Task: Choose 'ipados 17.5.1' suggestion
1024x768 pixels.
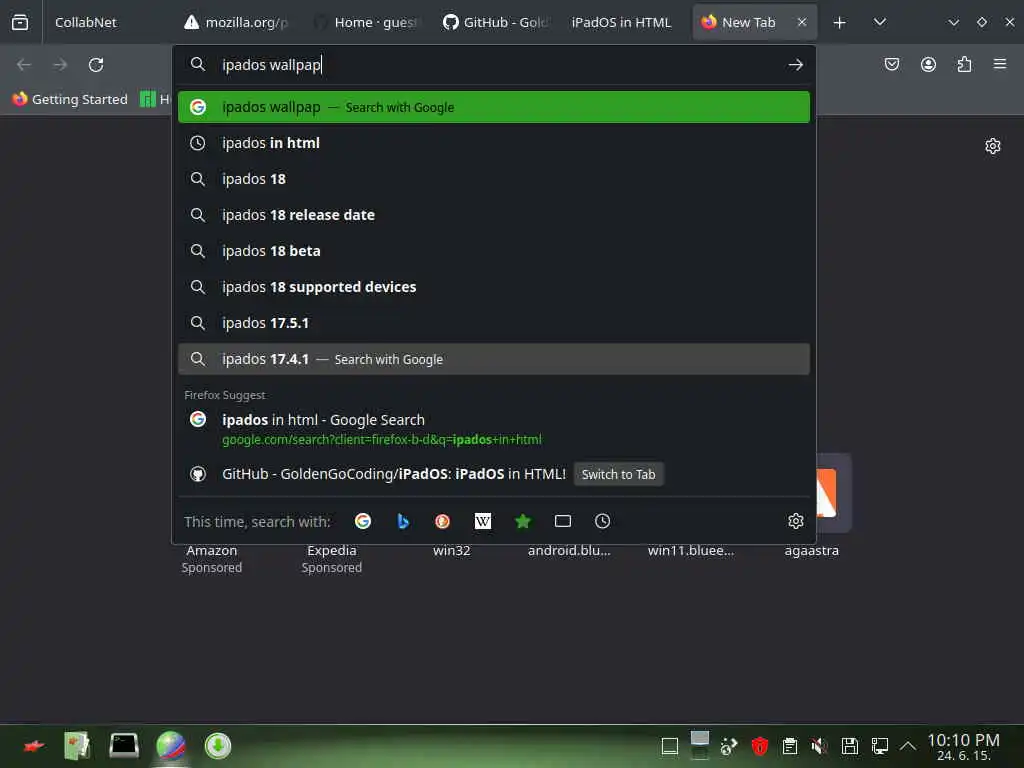Action: (x=494, y=323)
